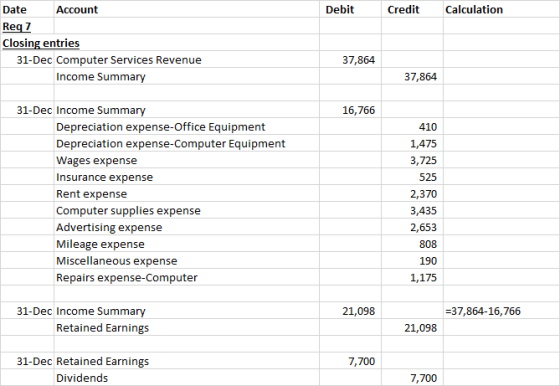Select the Computer supplies expense cell
The width and height of the screenshot is (560, 386).
click(186, 211)
